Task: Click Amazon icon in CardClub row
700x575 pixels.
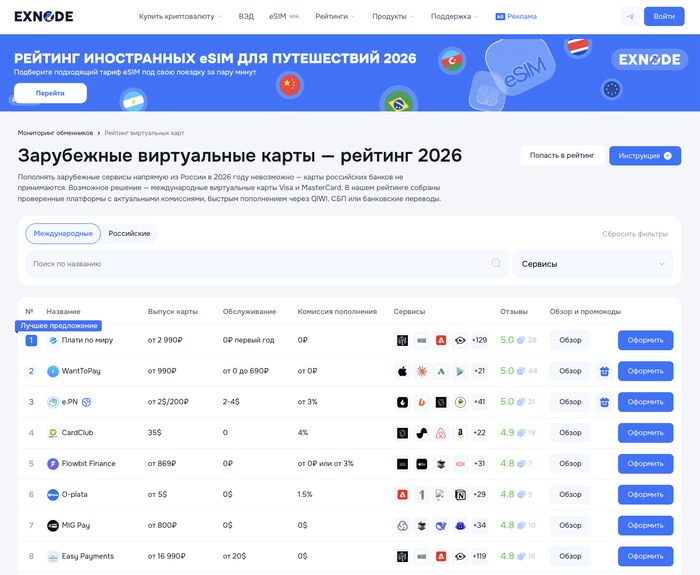Action: pos(460,433)
